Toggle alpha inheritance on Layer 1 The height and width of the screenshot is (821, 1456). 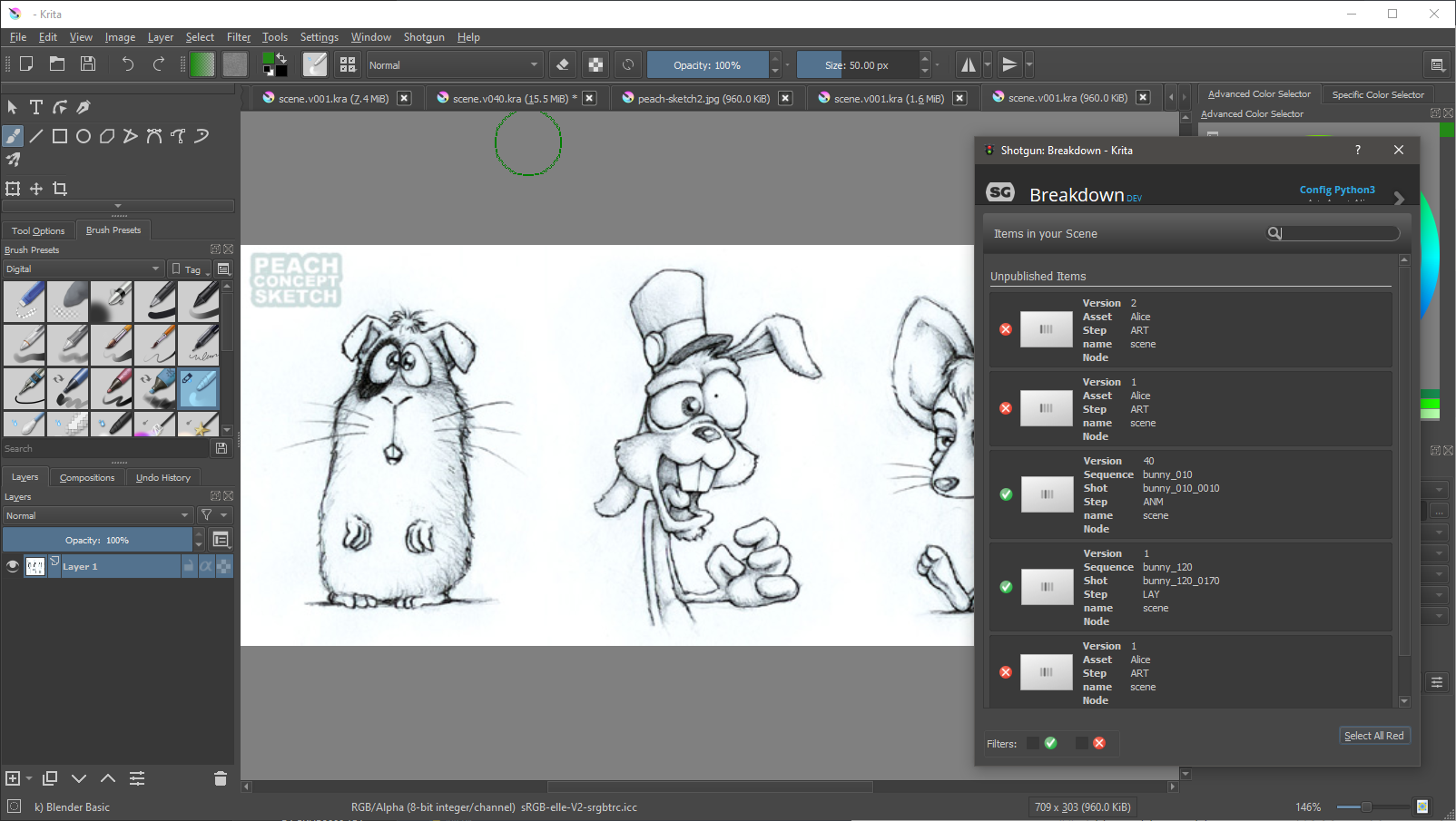[206, 566]
